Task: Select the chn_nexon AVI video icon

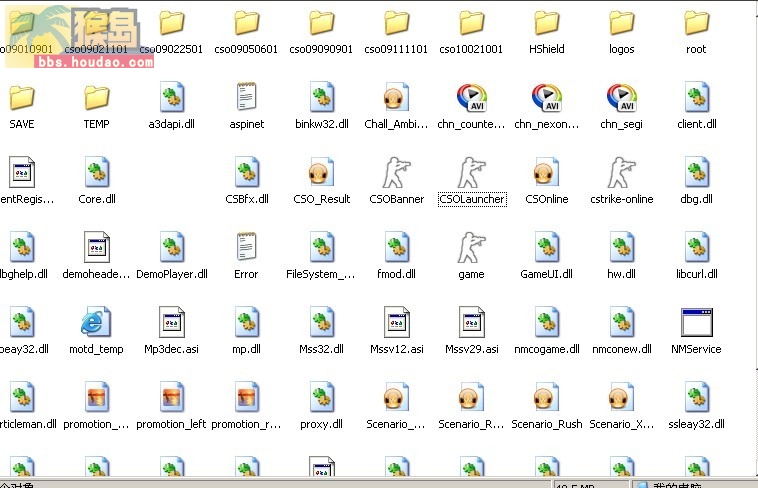Action: click(546, 98)
